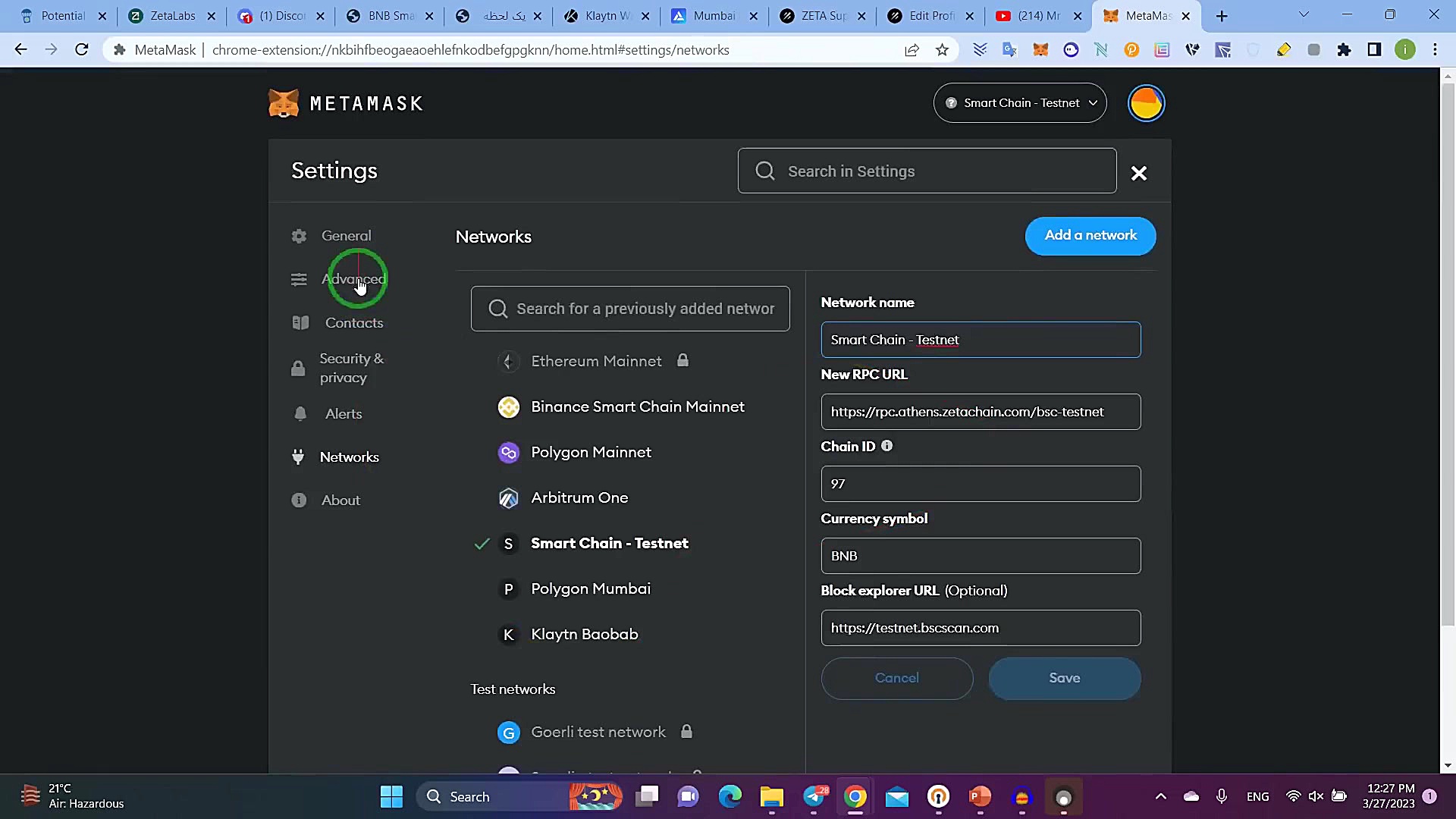Click the Binance Smart Chain Mainnet logo
1456x819 pixels.
pos(508,407)
